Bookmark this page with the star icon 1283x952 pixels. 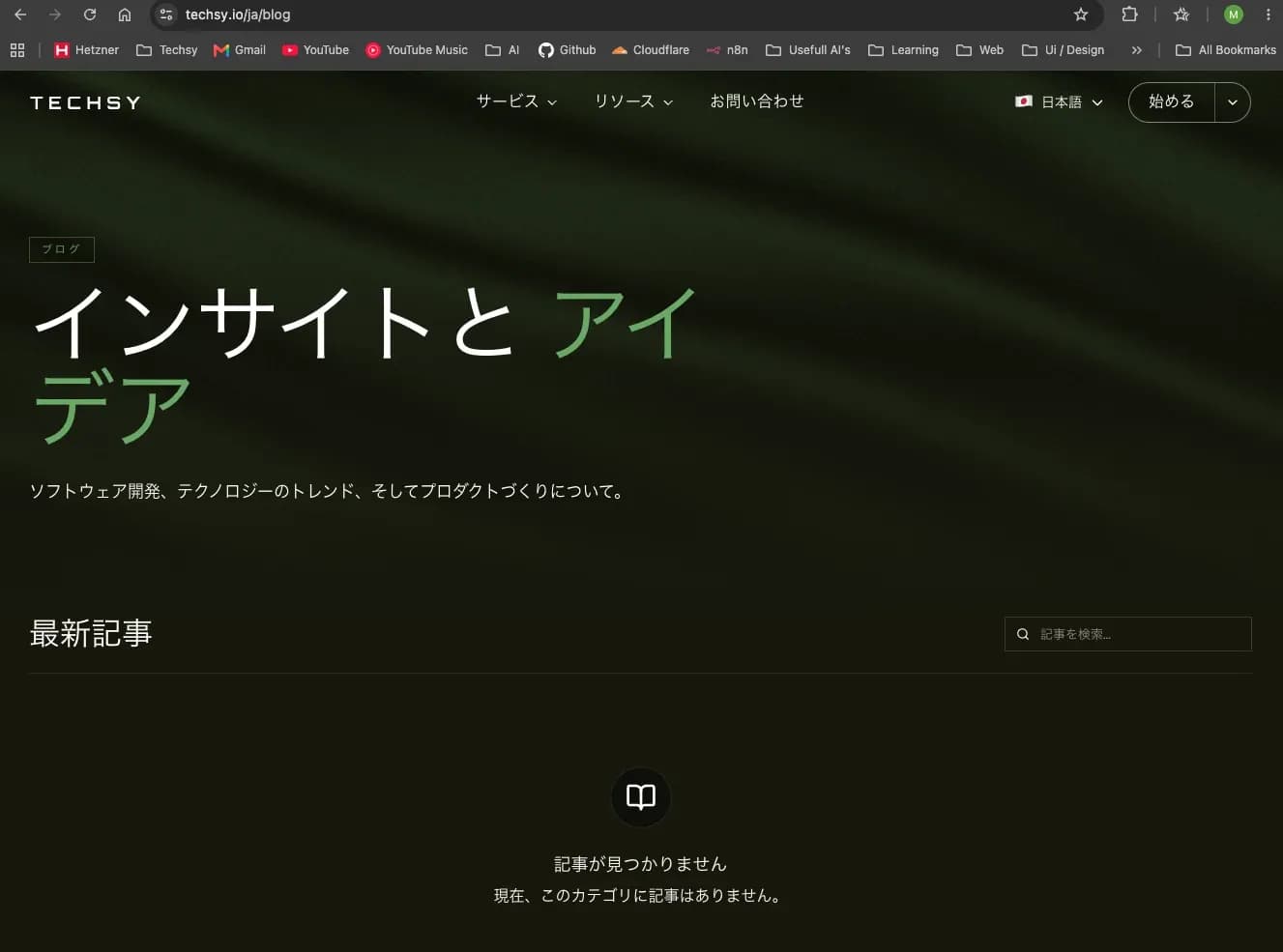pyautogui.click(x=1081, y=14)
